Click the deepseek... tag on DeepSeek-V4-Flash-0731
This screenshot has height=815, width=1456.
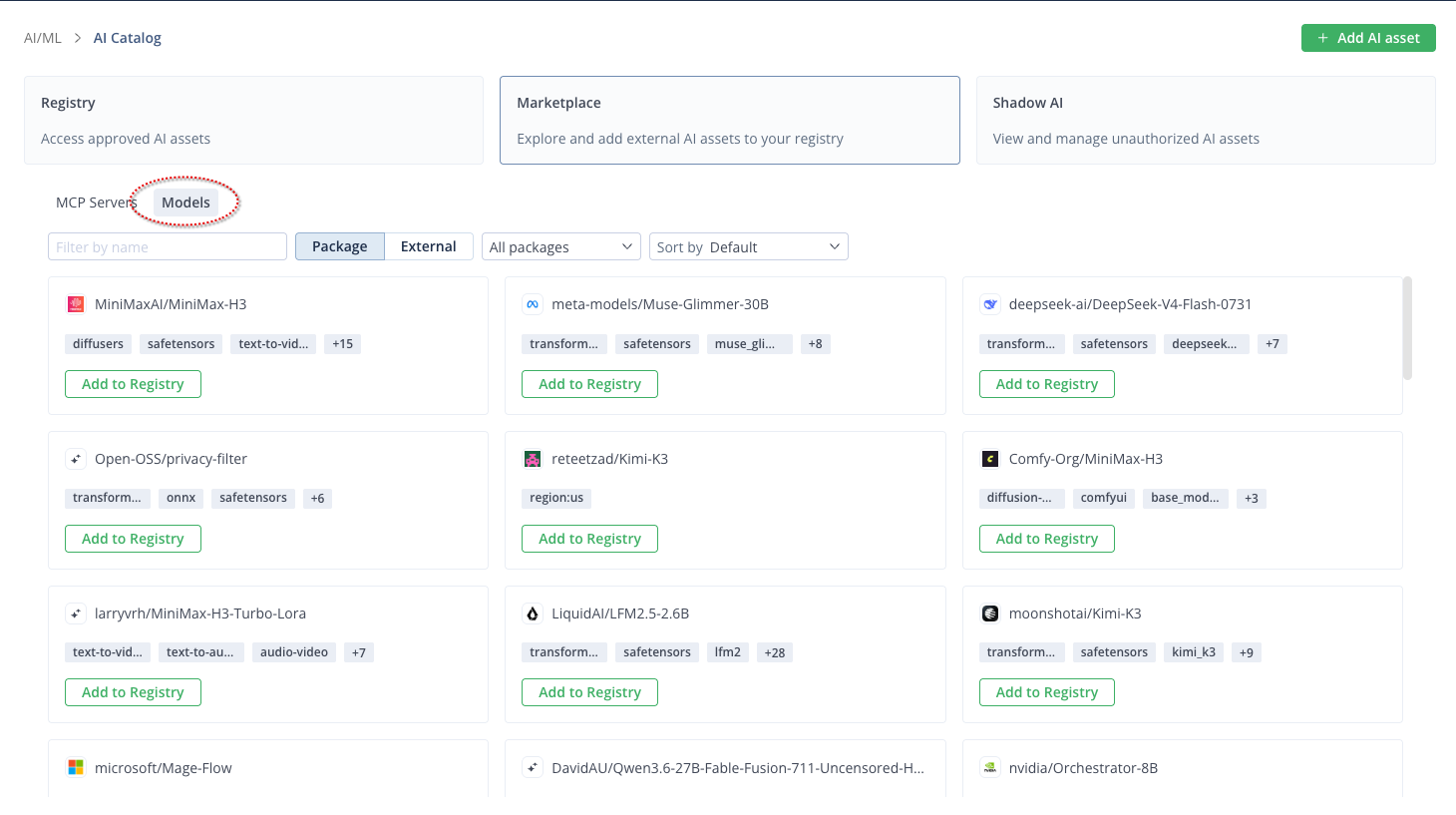point(1207,344)
